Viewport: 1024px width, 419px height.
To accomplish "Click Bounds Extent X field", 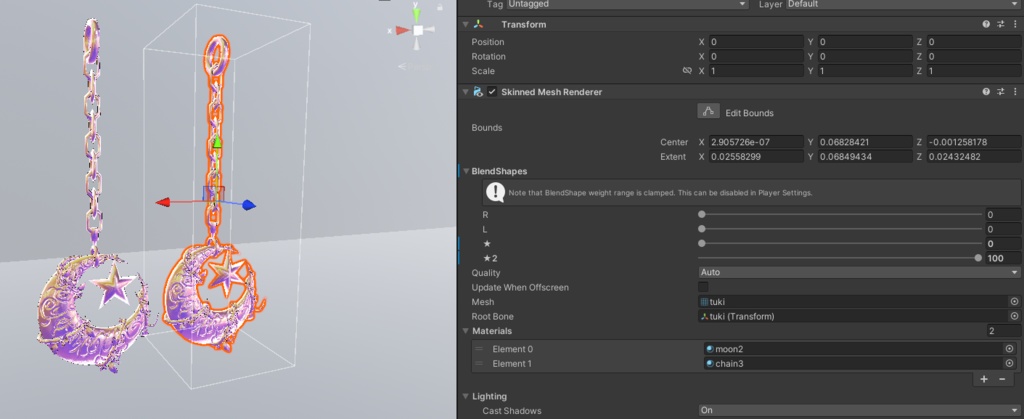I will click(756, 157).
